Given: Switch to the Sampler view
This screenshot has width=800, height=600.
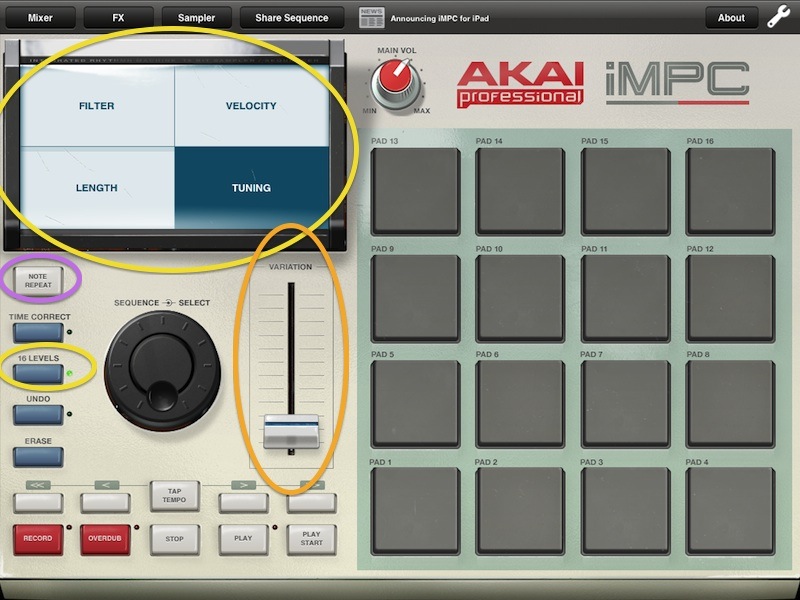Looking at the screenshot, I should click(x=196, y=18).
